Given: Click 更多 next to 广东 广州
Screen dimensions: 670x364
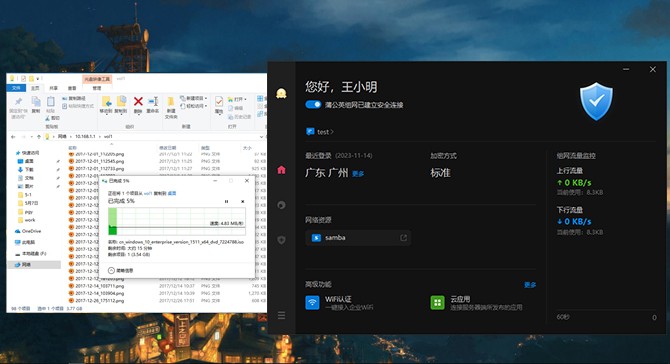Looking at the screenshot, I should pyautogui.click(x=358, y=174).
